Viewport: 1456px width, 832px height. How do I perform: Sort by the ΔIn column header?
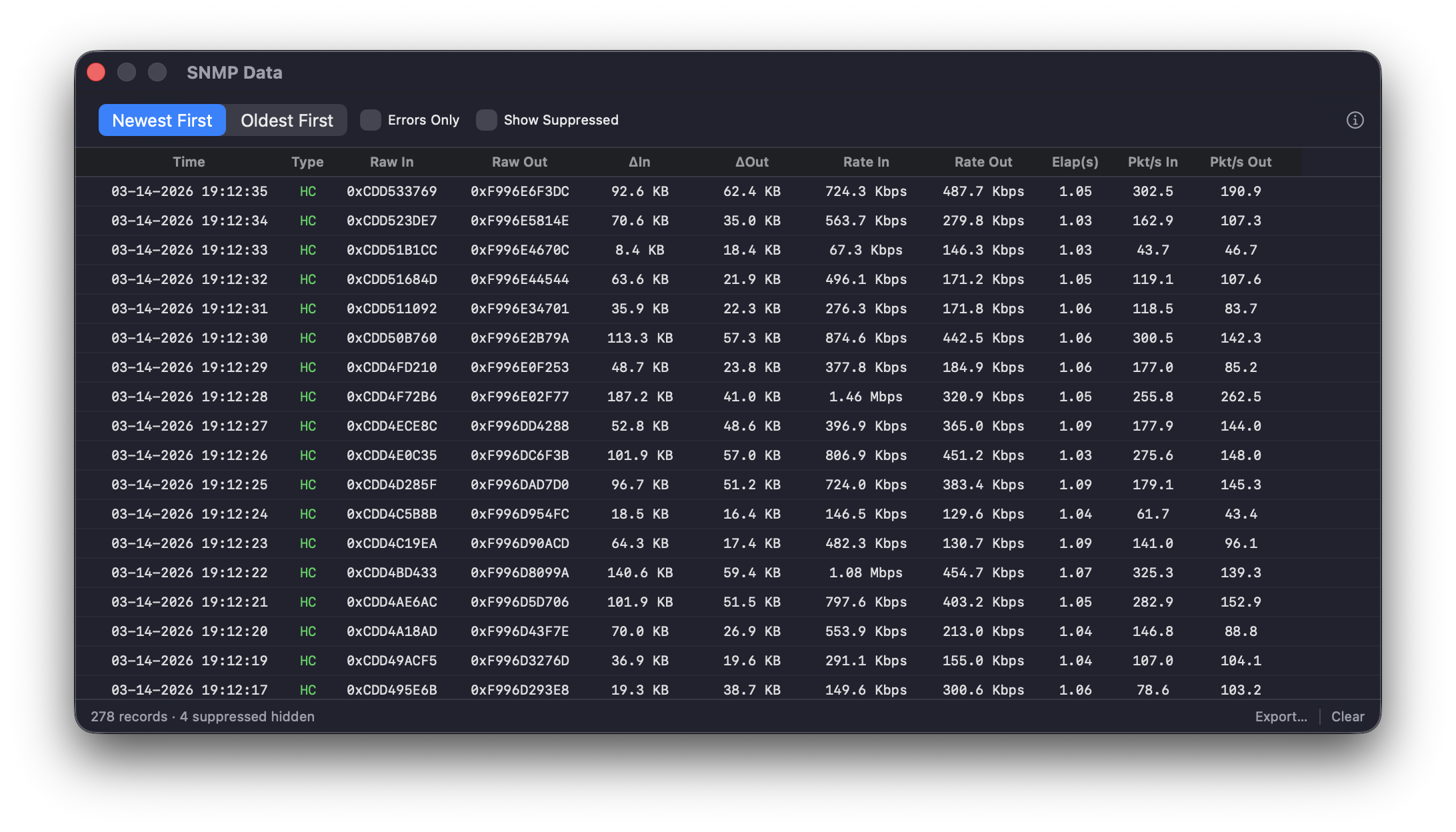pyautogui.click(x=639, y=161)
